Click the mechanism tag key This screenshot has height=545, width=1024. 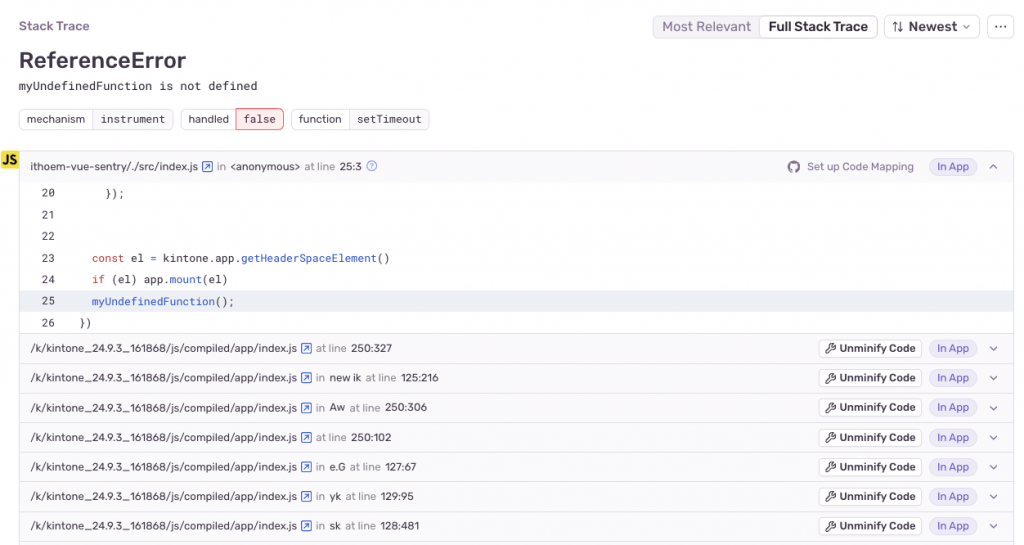[56, 119]
